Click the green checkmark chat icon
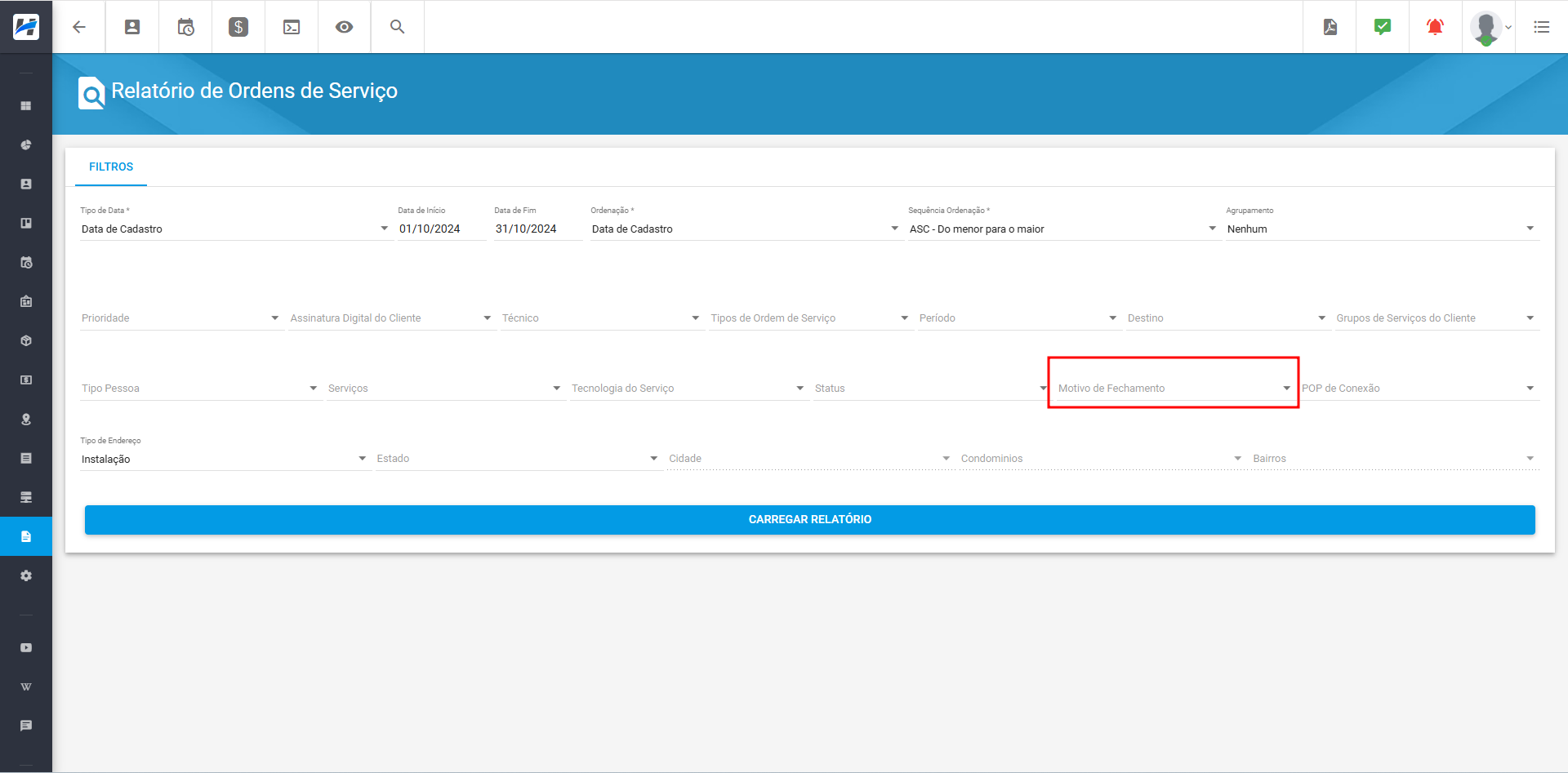This screenshot has width=1568, height=773. tap(1383, 27)
